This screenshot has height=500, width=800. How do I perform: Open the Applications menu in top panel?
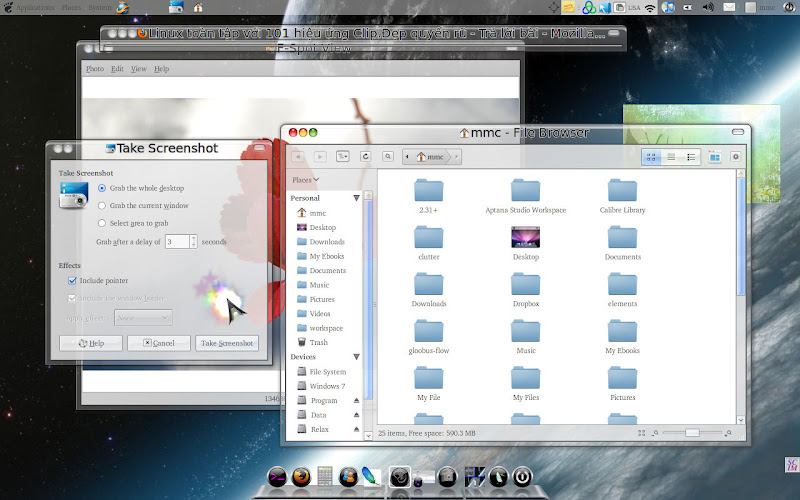35,7
